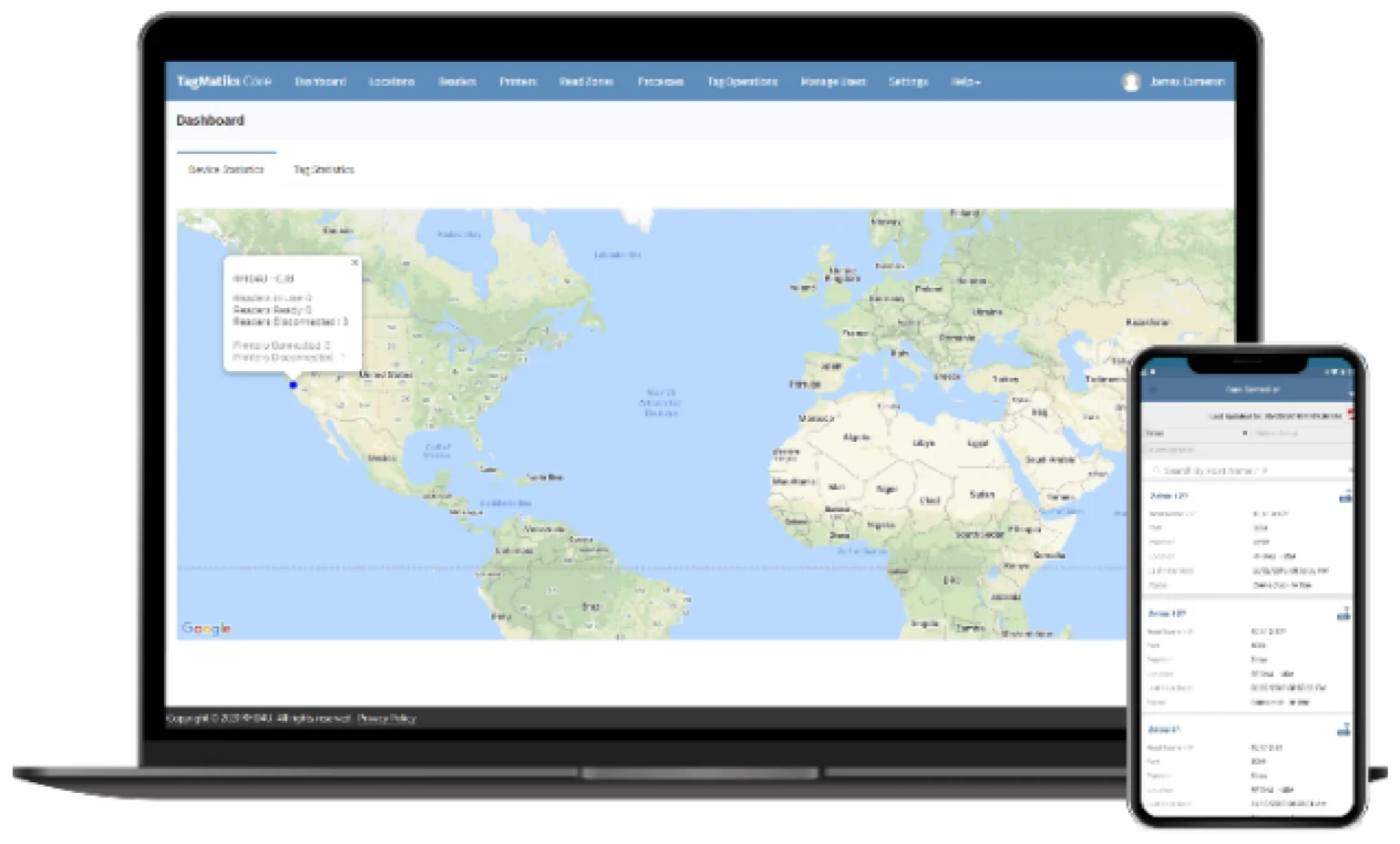Viewport: 1400px width, 844px height.
Task: Click the blue location marker on the map
Action: 293,385
